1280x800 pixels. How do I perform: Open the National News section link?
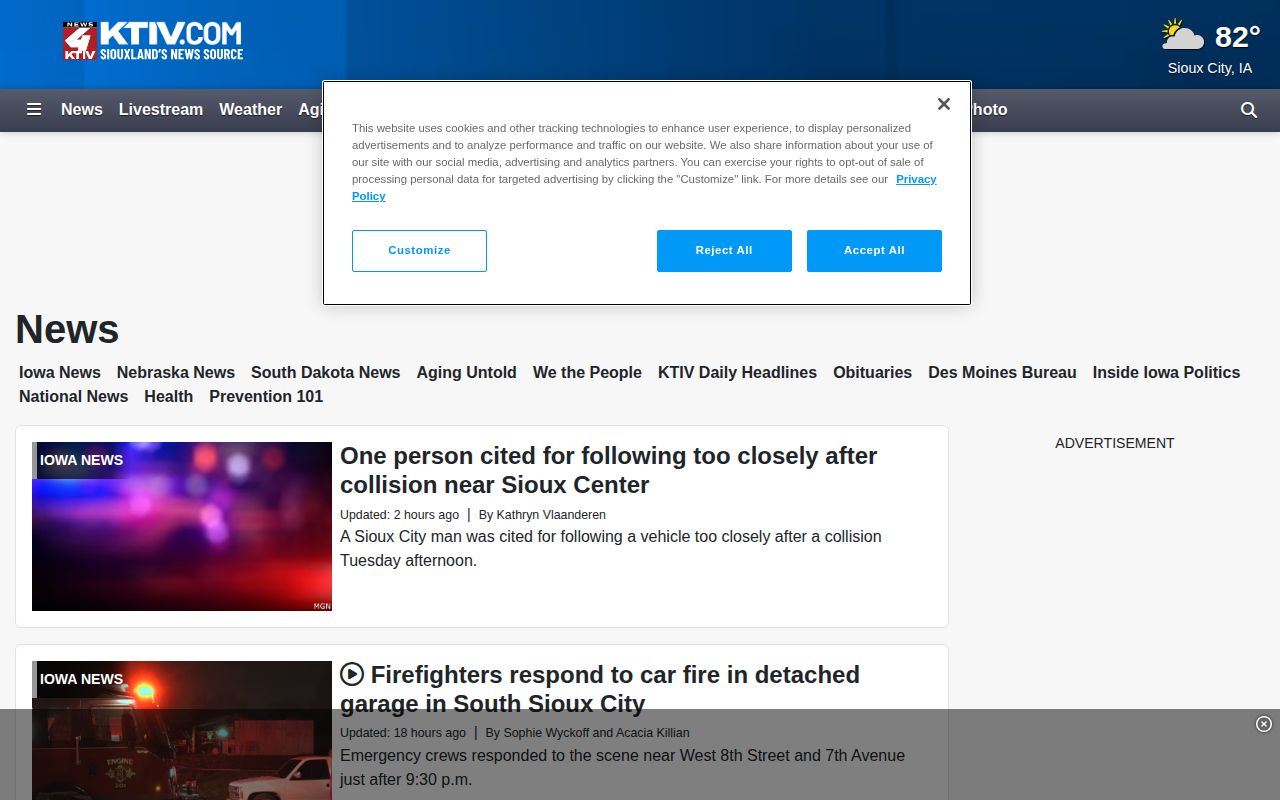pos(74,396)
